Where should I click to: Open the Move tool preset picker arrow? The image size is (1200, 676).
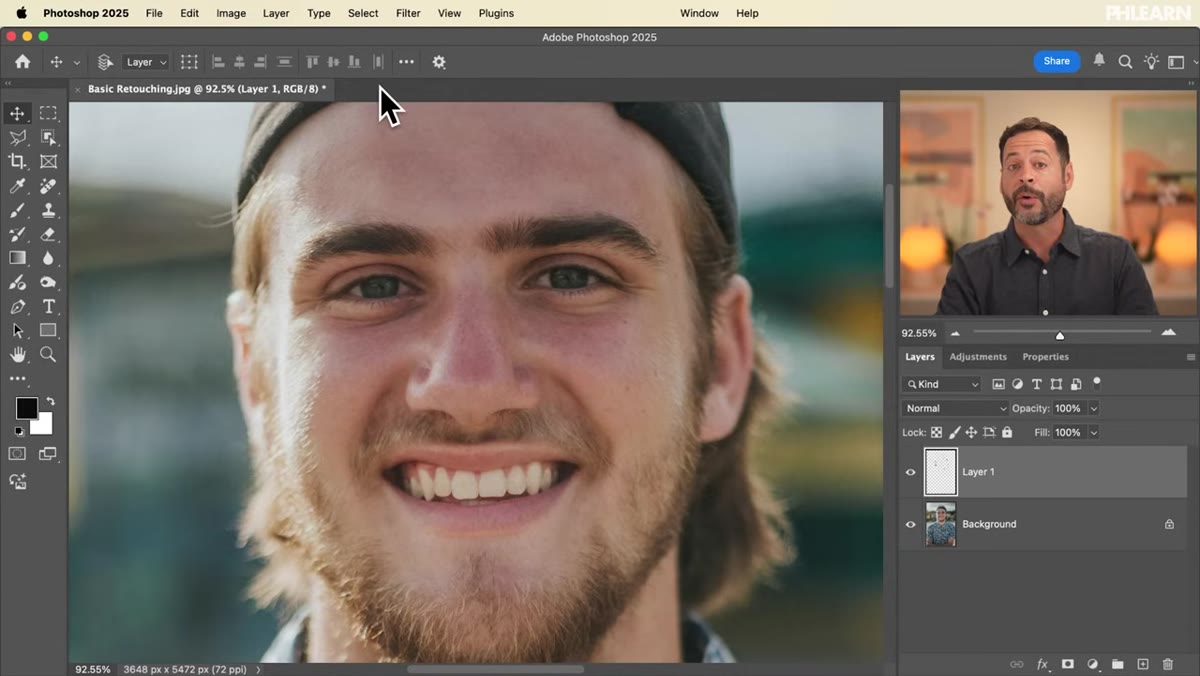coord(76,62)
